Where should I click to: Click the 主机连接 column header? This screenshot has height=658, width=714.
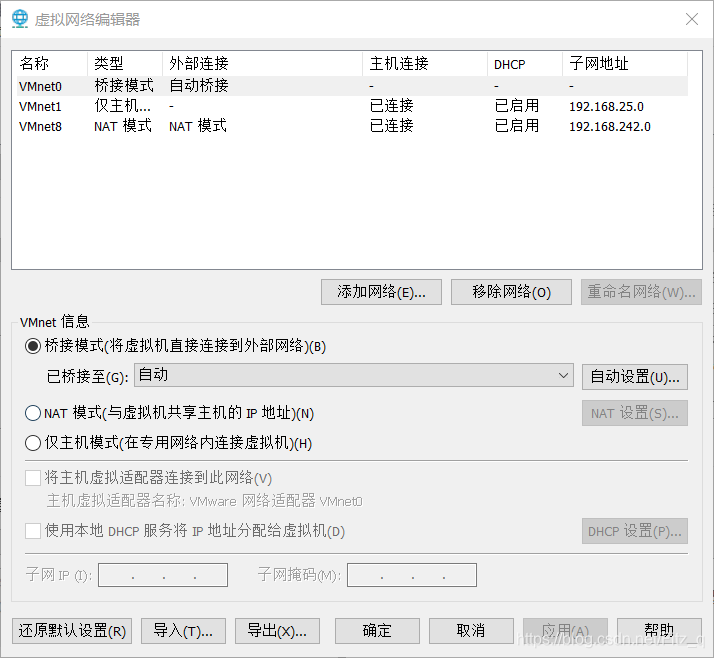(x=425, y=64)
